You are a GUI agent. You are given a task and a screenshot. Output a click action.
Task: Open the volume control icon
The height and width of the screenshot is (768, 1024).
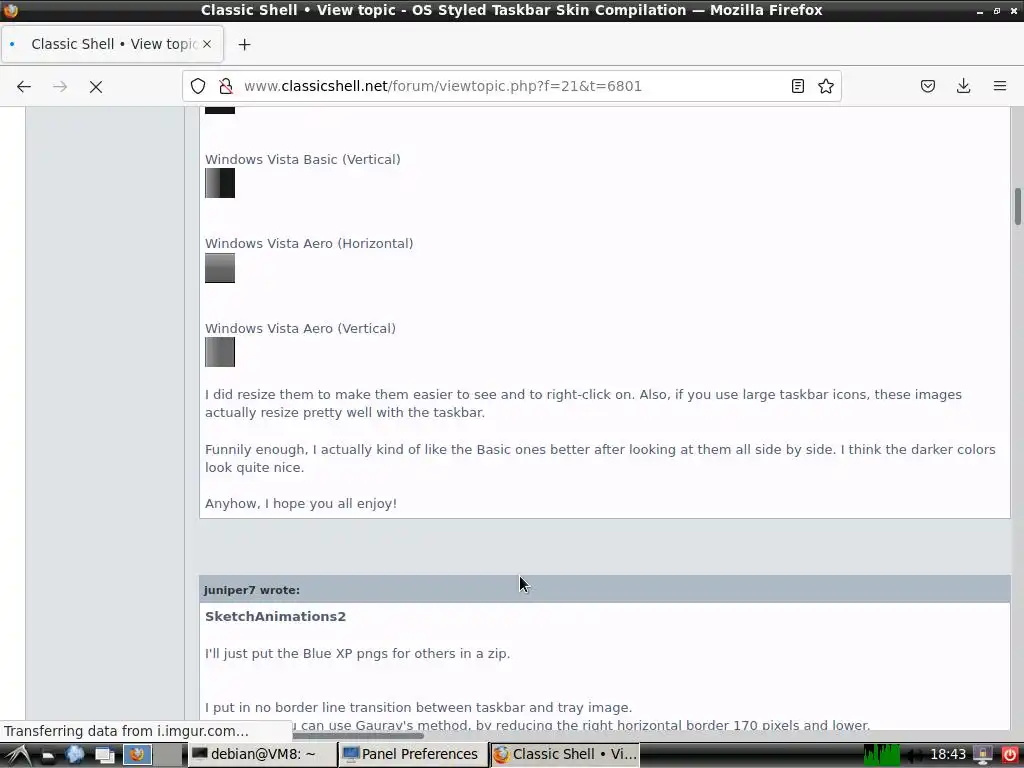(x=914, y=756)
